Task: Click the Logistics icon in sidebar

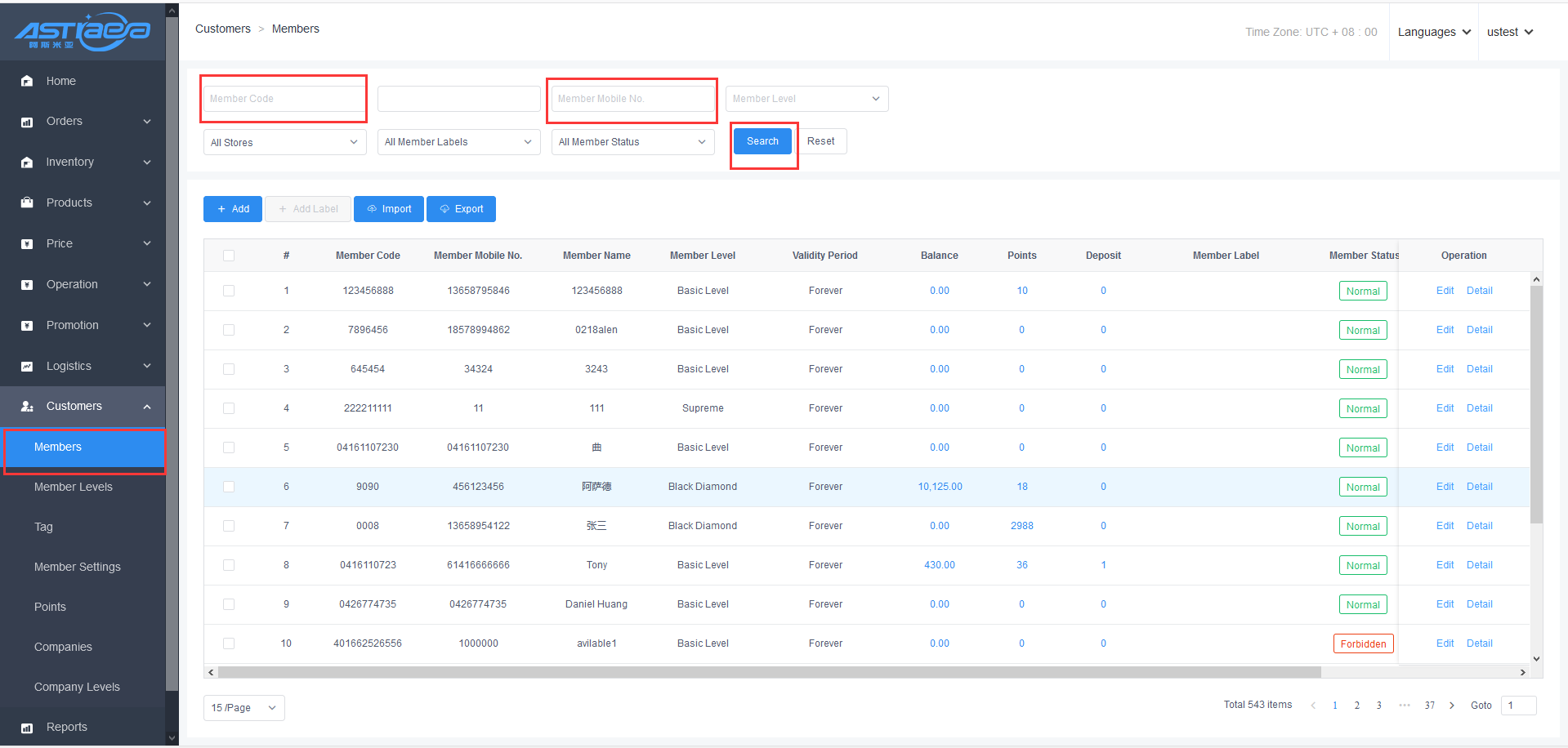Action: (x=27, y=366)
